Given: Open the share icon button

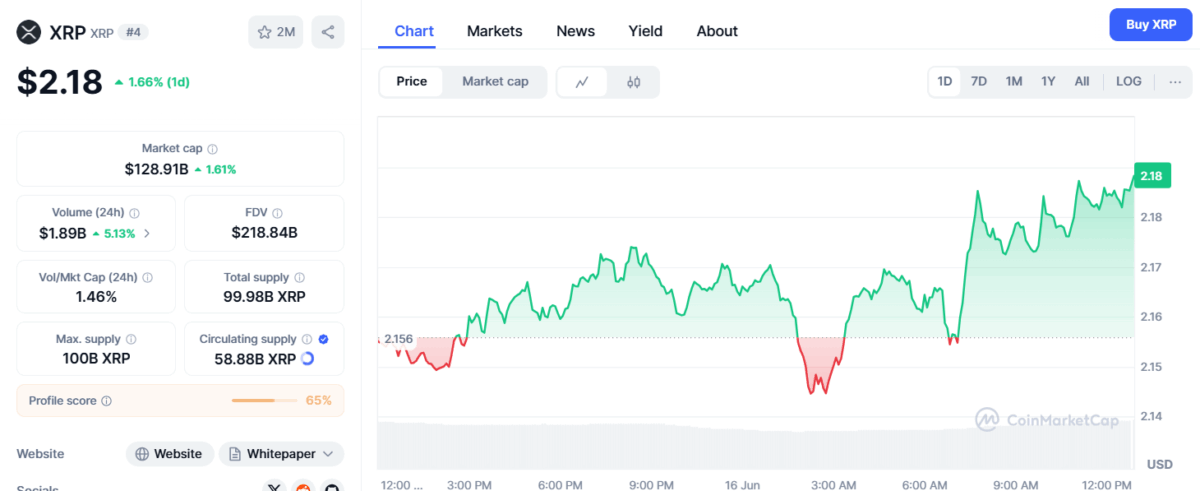Looking at the screenshot, I should pos(328,32).
